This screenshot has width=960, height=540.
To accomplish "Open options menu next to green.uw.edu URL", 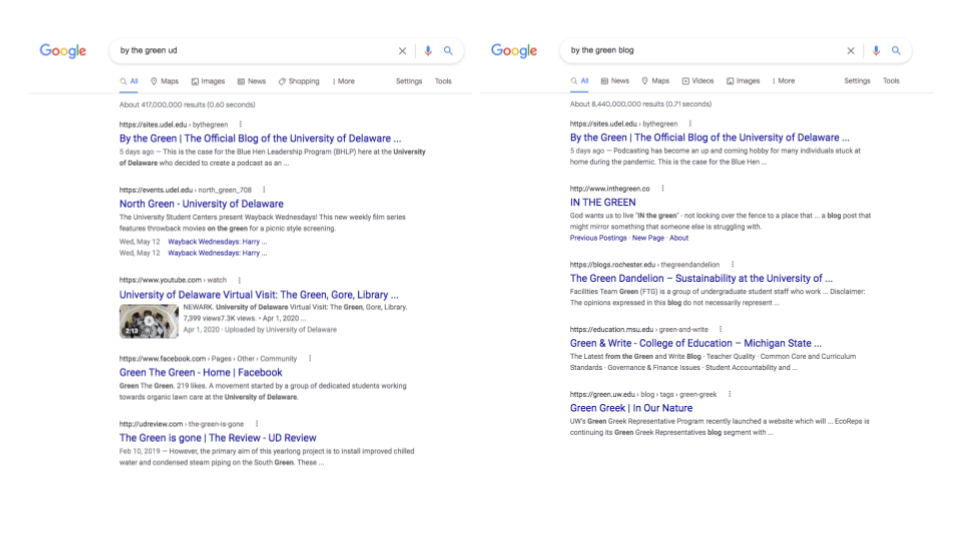I will (x=729, y=394).
